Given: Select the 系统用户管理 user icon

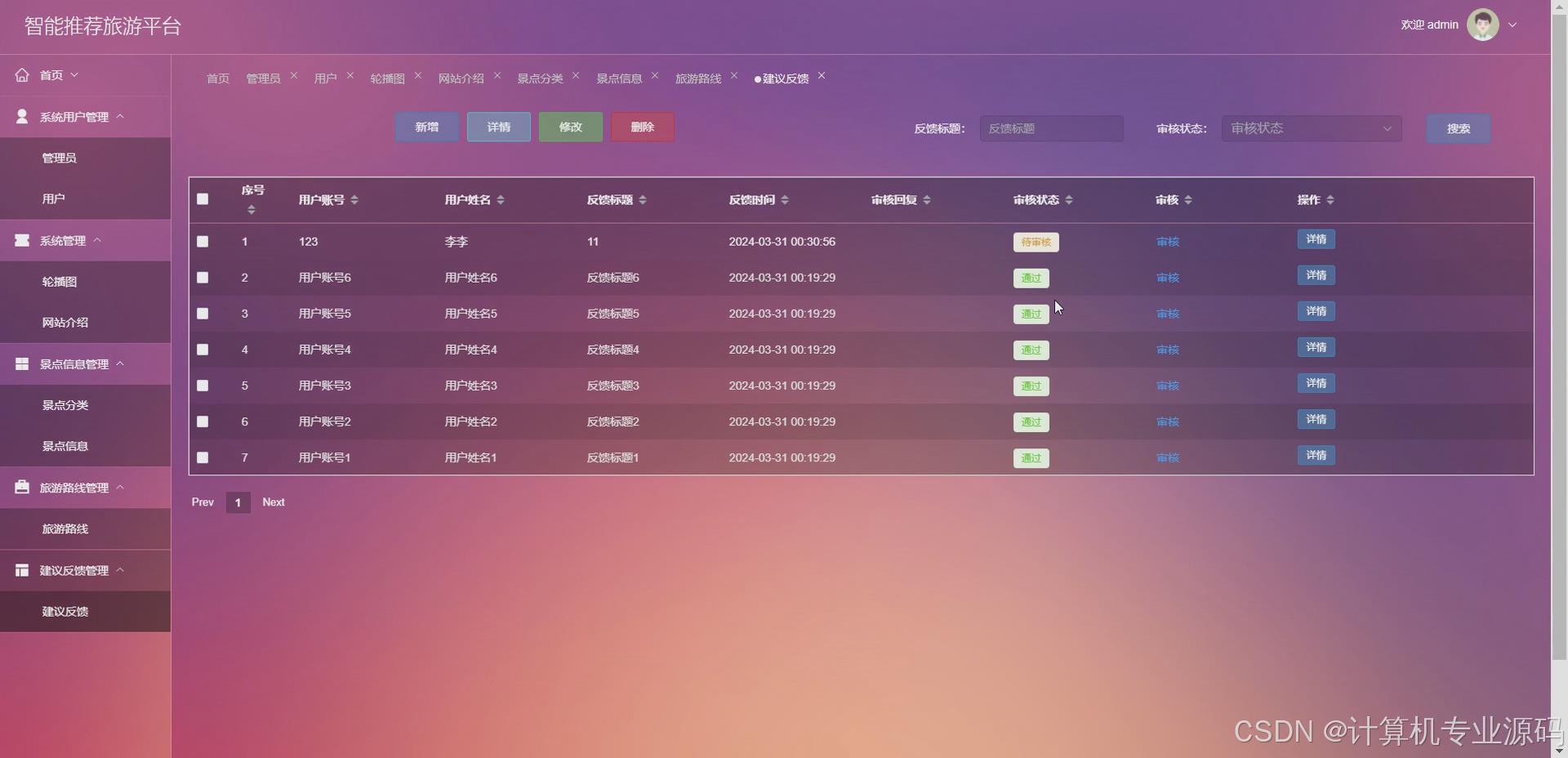Looking at the screenshot, I should pyautogui.click(x=21, y=116).
